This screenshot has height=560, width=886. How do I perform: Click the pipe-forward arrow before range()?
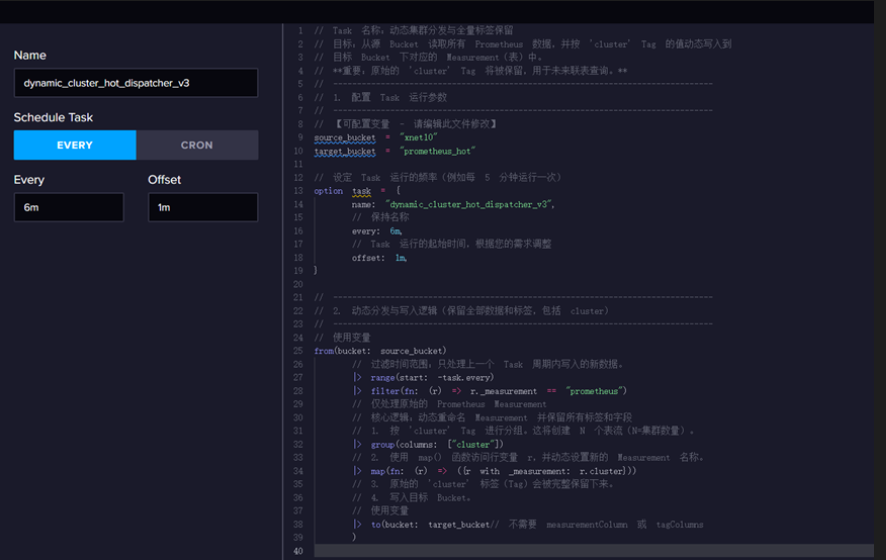pyautogui.click(x=357, y=377)
